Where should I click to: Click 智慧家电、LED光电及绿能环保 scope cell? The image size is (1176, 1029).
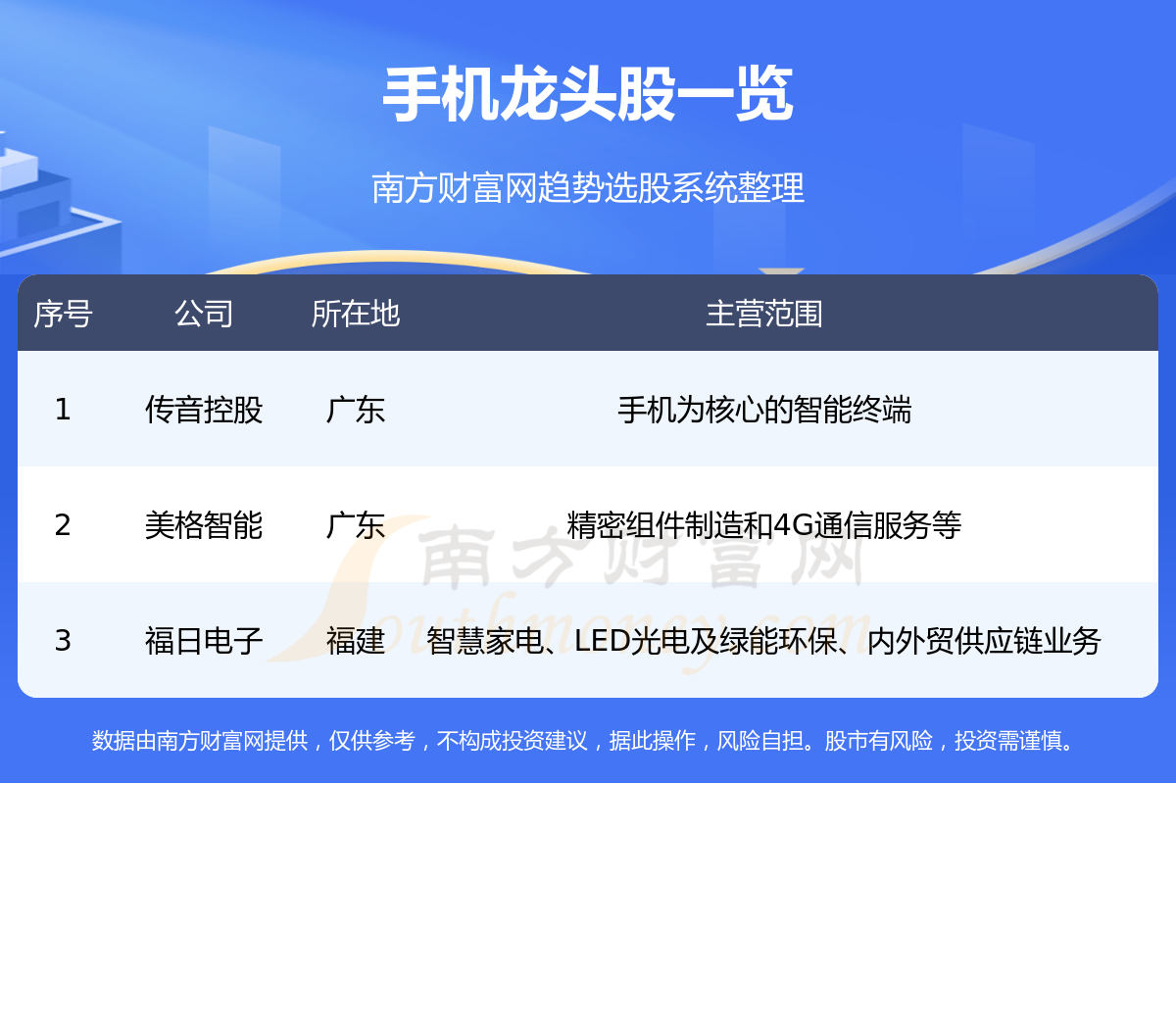[x=764, y=641]
